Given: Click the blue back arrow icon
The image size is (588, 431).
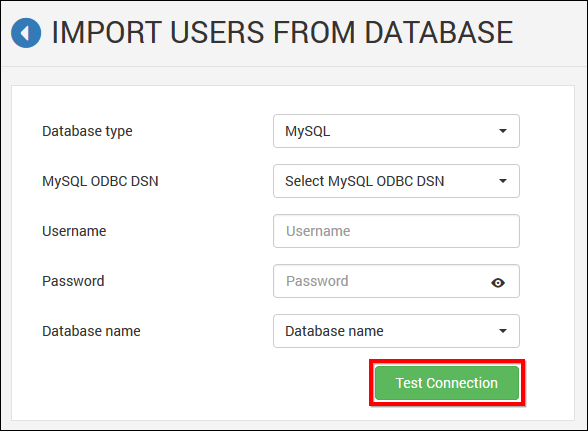Looking at the screenshot, I should [x=26, y=33].
